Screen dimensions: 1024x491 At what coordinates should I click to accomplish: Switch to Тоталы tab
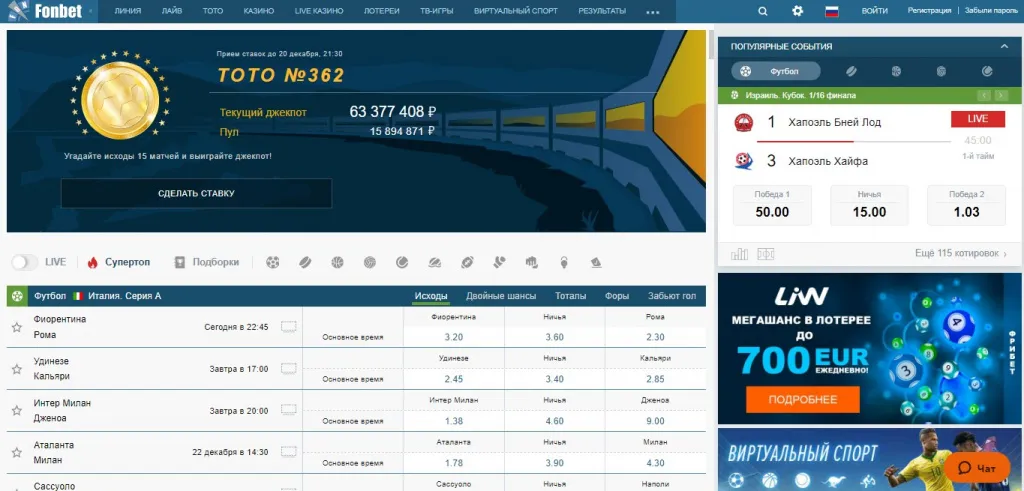click(x=570, y=296)
